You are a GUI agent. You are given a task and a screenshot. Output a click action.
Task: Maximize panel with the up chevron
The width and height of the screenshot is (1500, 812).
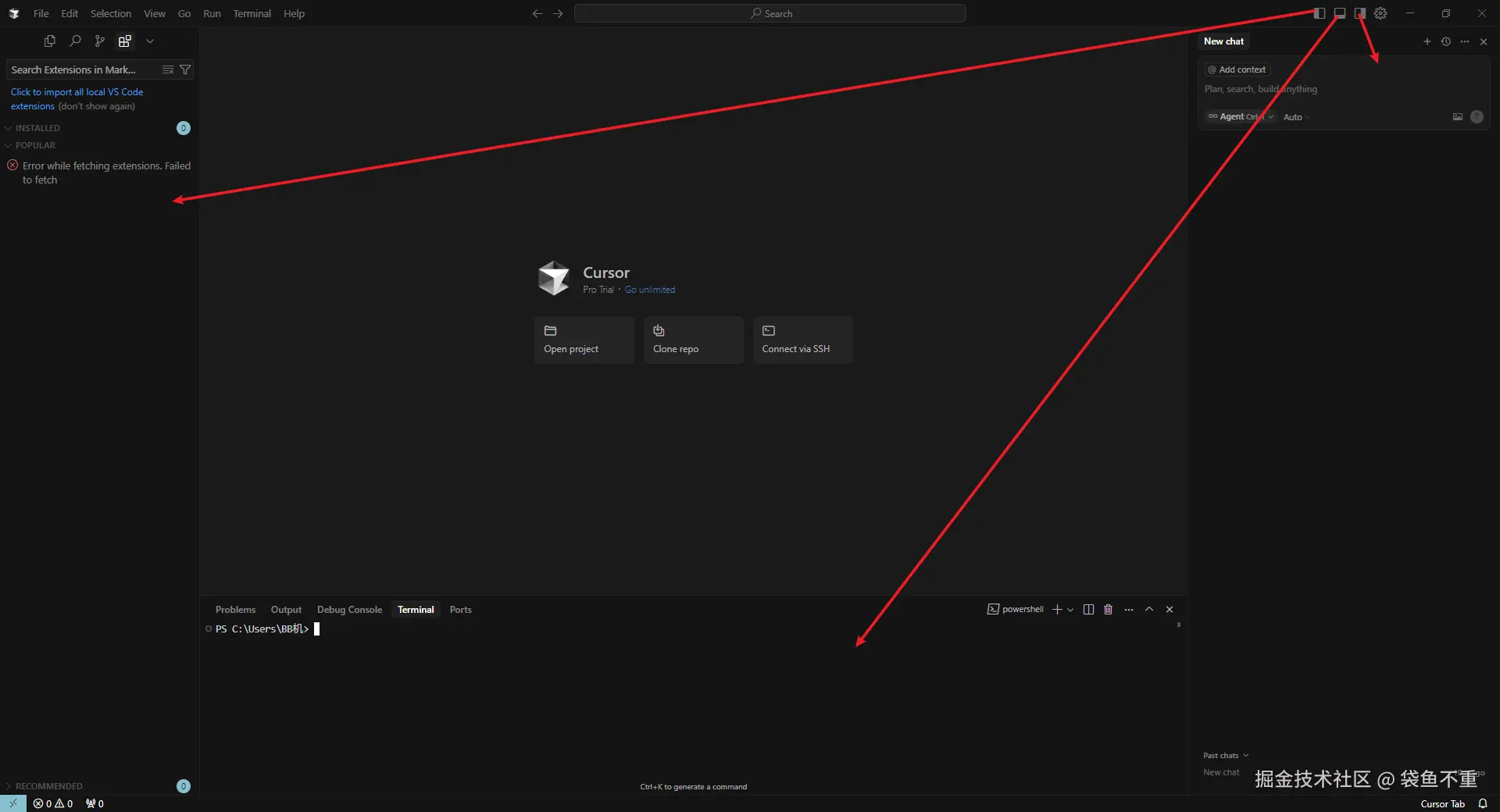point(1149,609)
